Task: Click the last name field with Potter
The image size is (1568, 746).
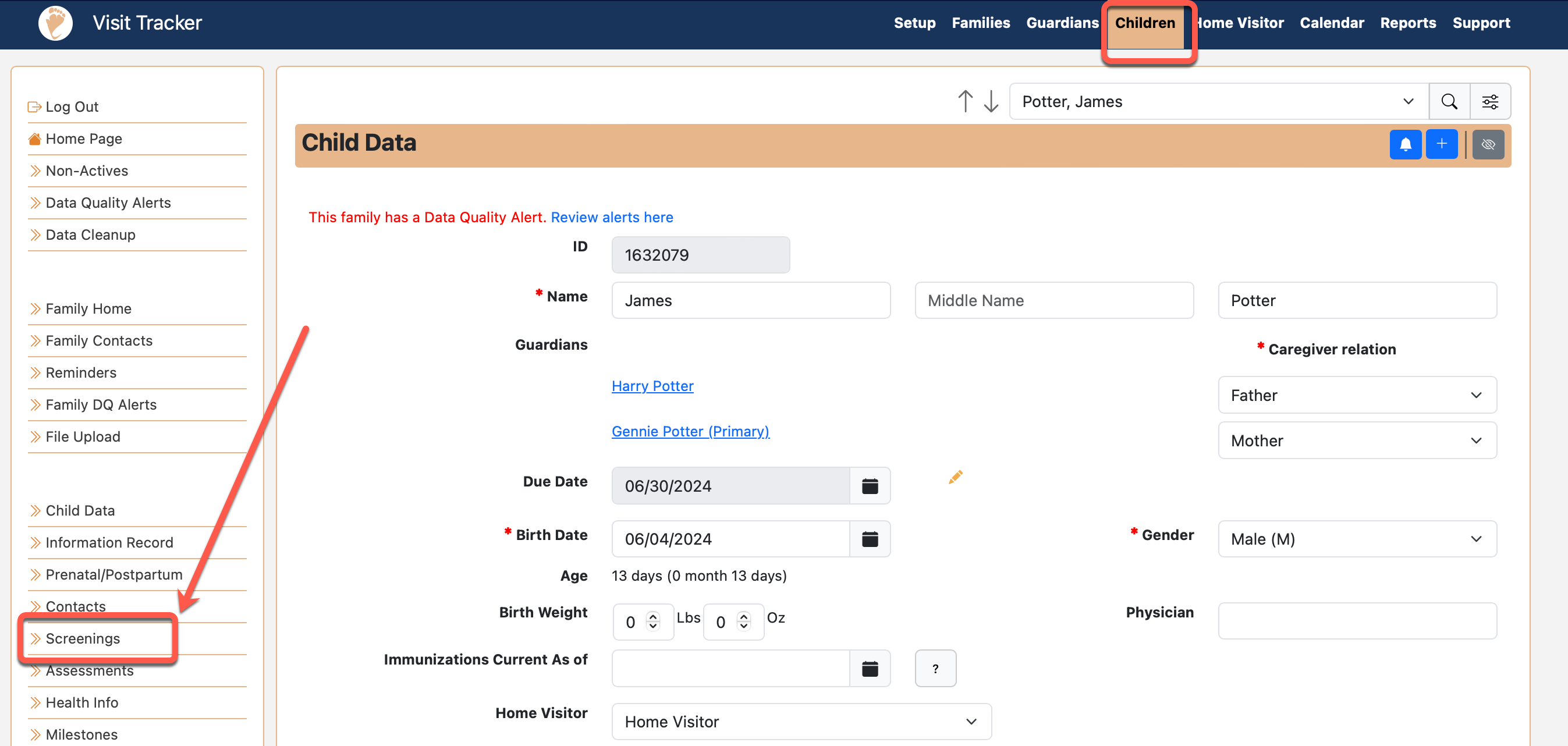Action: pyautogui.click(x=1357, y=300)
